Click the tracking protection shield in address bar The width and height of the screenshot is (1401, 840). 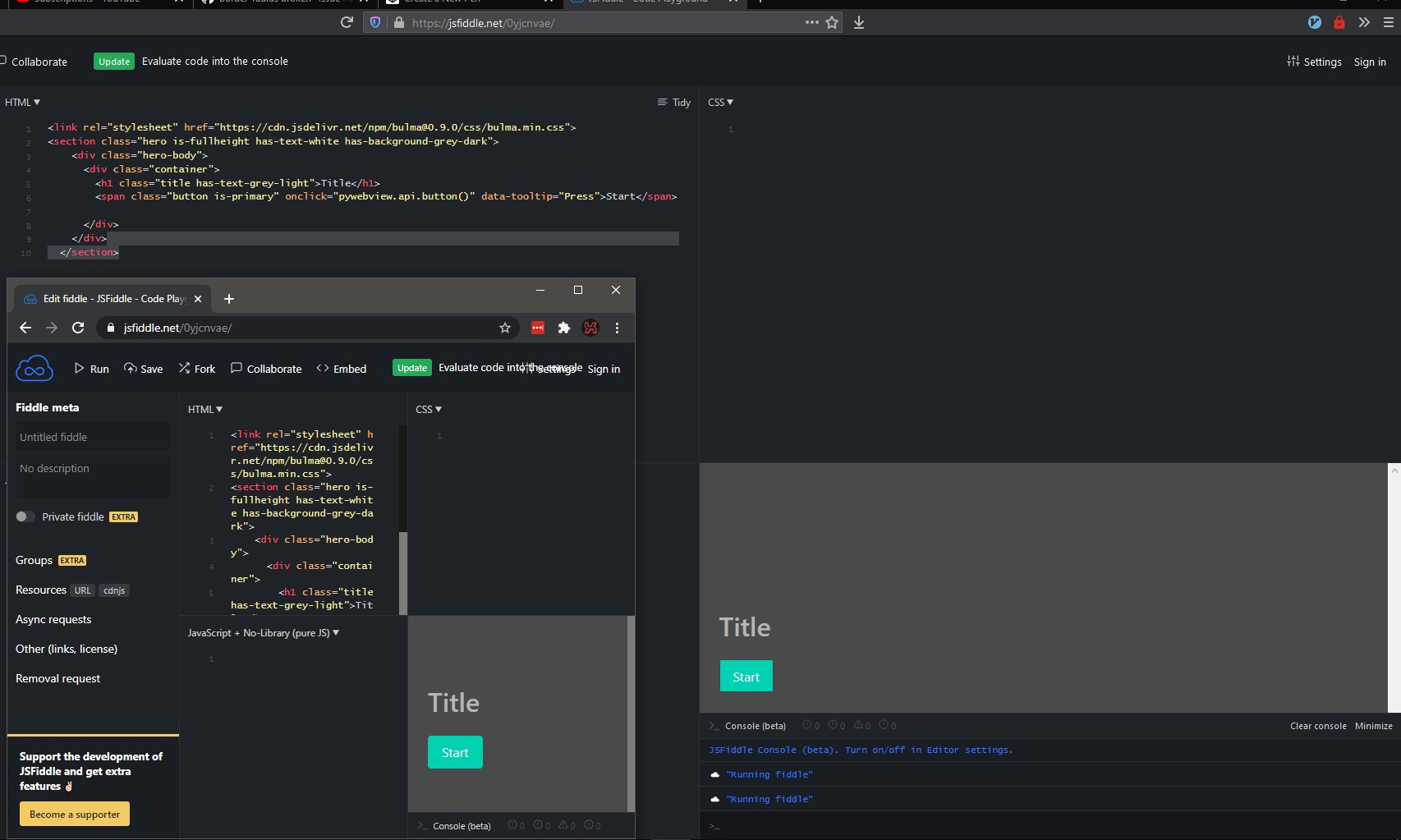tap(374, 22)
